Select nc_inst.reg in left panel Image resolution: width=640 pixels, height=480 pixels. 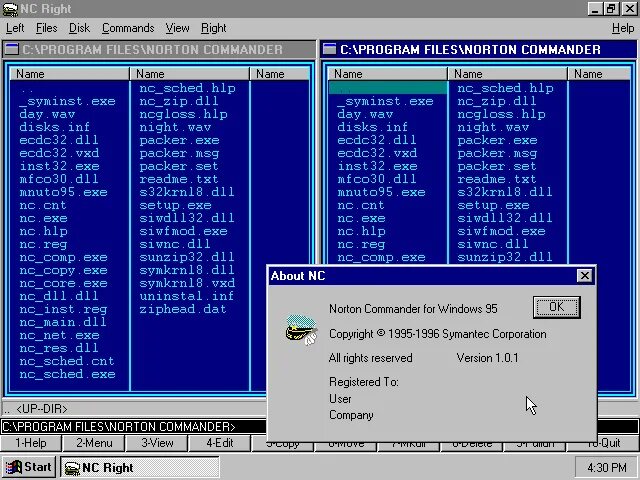[x=63, y=309]
